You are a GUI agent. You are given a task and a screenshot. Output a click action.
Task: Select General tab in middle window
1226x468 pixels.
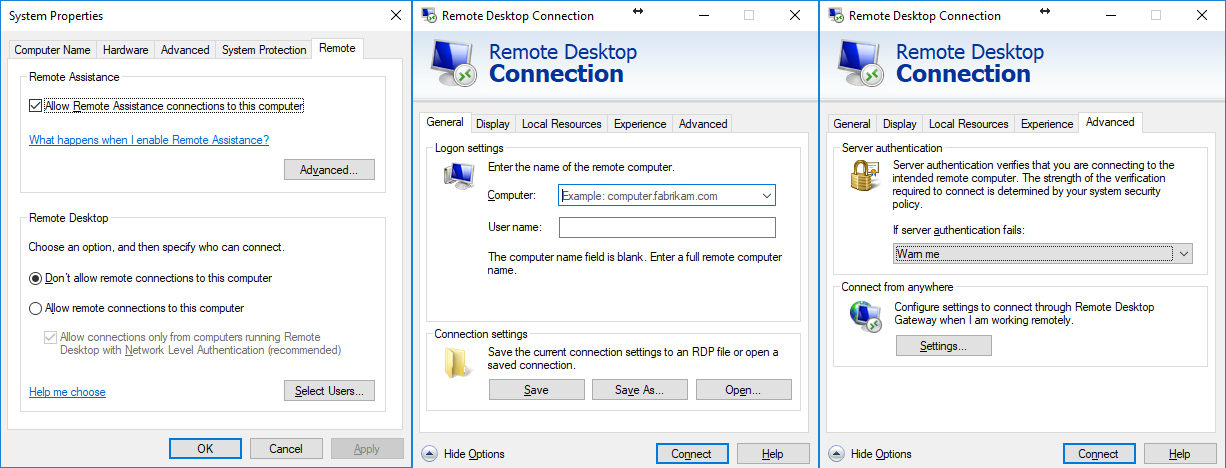pyautogui.click(x=445, y=122)
